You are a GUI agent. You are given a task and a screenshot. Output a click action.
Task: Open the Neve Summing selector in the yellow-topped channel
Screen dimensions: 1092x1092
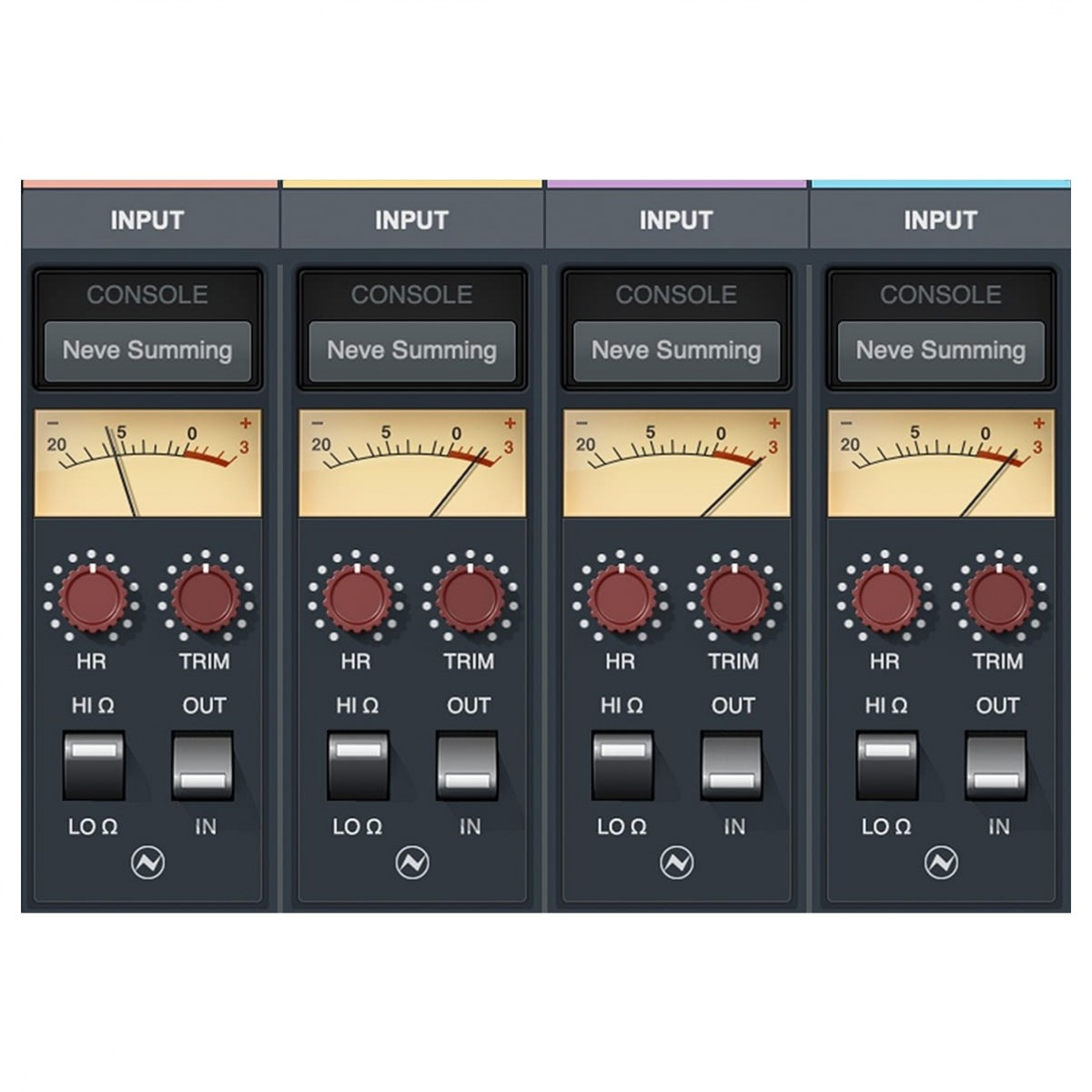click(412, 350)
